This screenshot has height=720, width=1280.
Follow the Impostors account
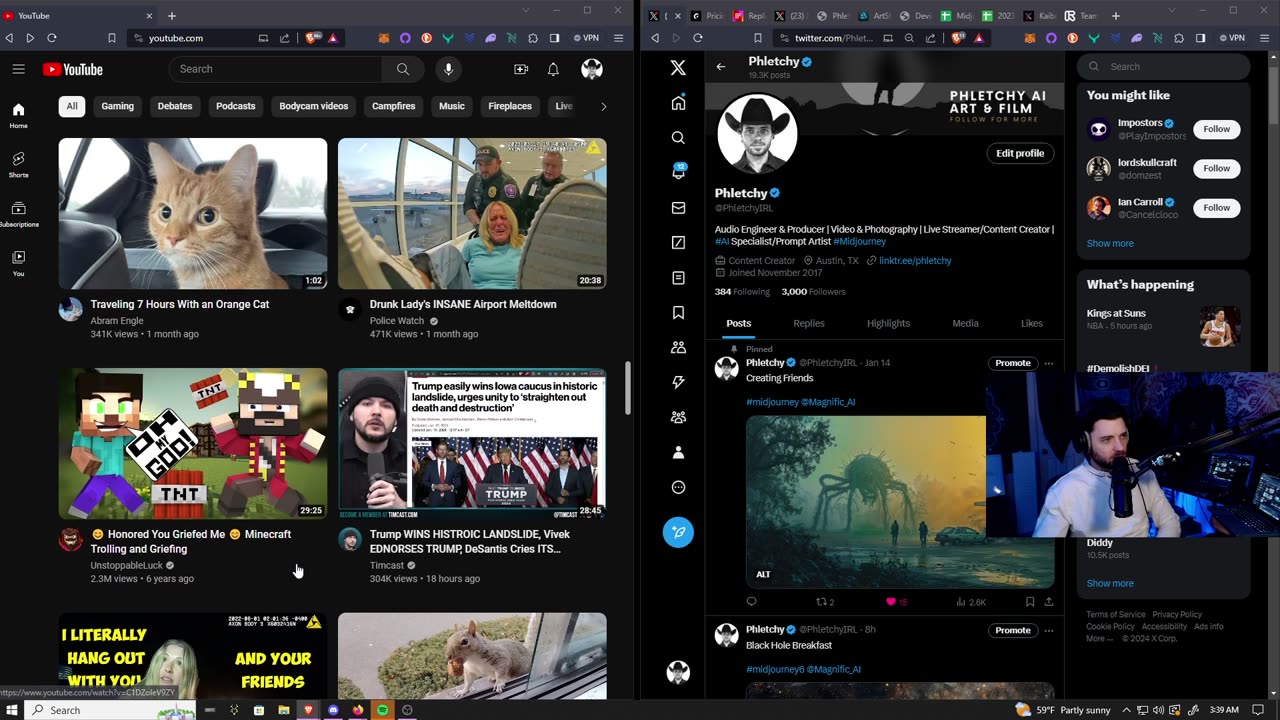[x=1216, y=129]
